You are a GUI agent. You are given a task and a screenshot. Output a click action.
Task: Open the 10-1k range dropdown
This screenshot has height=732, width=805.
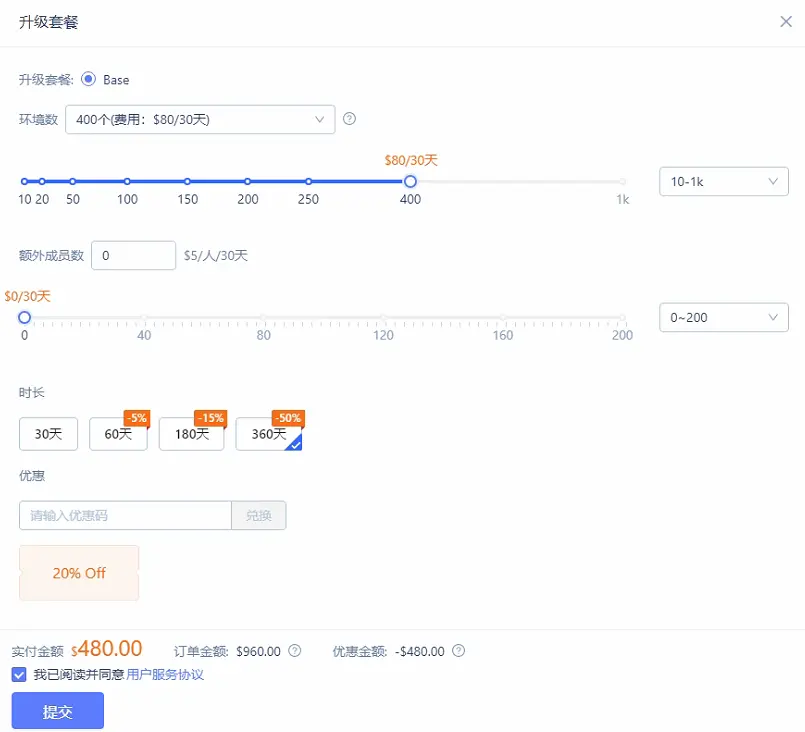click(x=723, y=181)
